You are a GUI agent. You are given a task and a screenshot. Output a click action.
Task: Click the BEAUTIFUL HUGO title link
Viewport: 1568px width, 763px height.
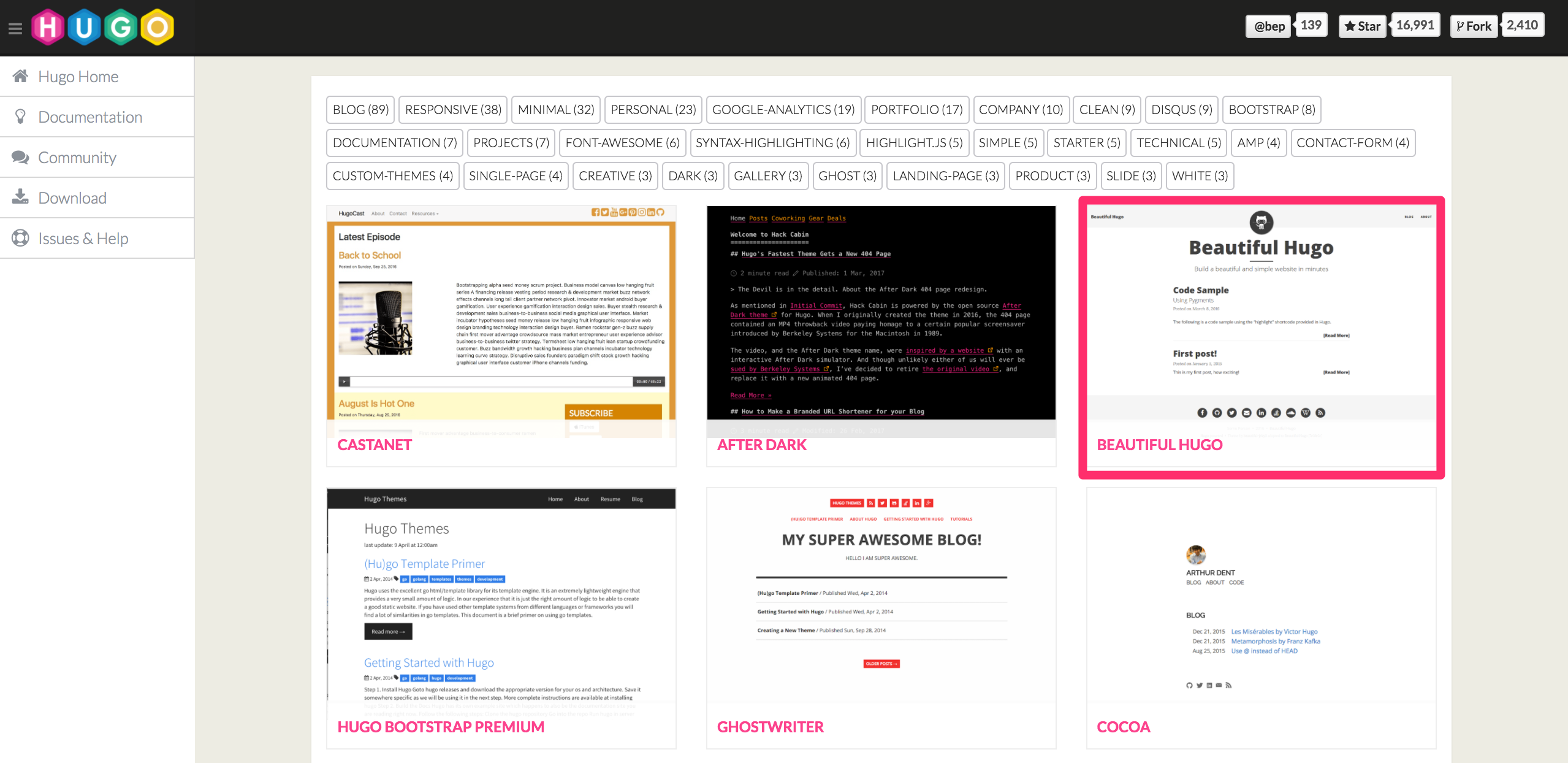(1160, 445)
